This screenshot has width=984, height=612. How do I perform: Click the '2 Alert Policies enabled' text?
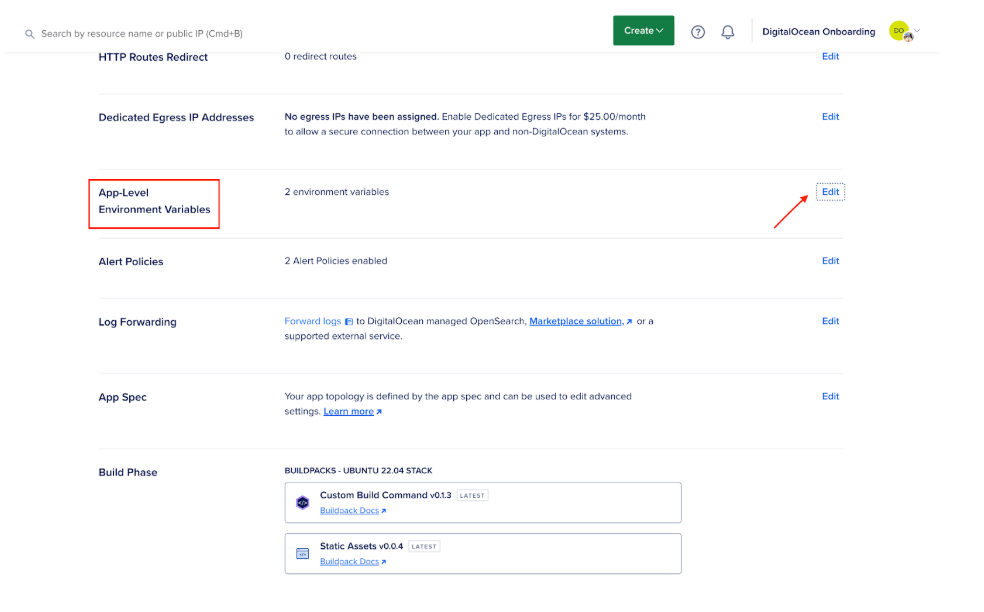coord(336,261)
